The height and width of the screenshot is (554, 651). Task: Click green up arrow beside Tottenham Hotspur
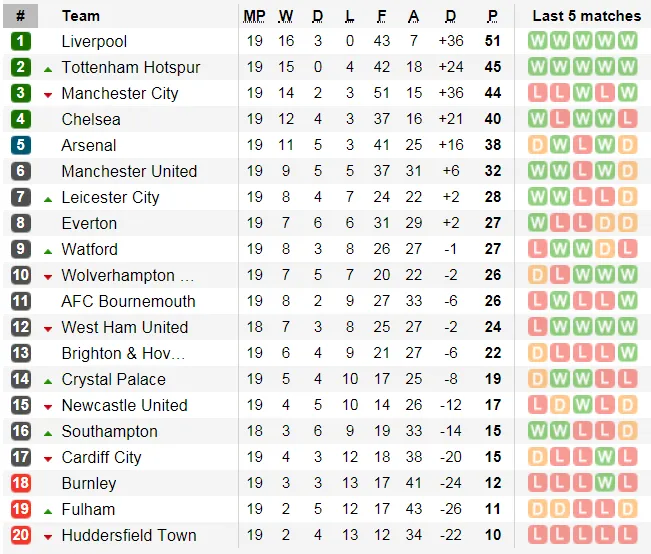point(48,68)
